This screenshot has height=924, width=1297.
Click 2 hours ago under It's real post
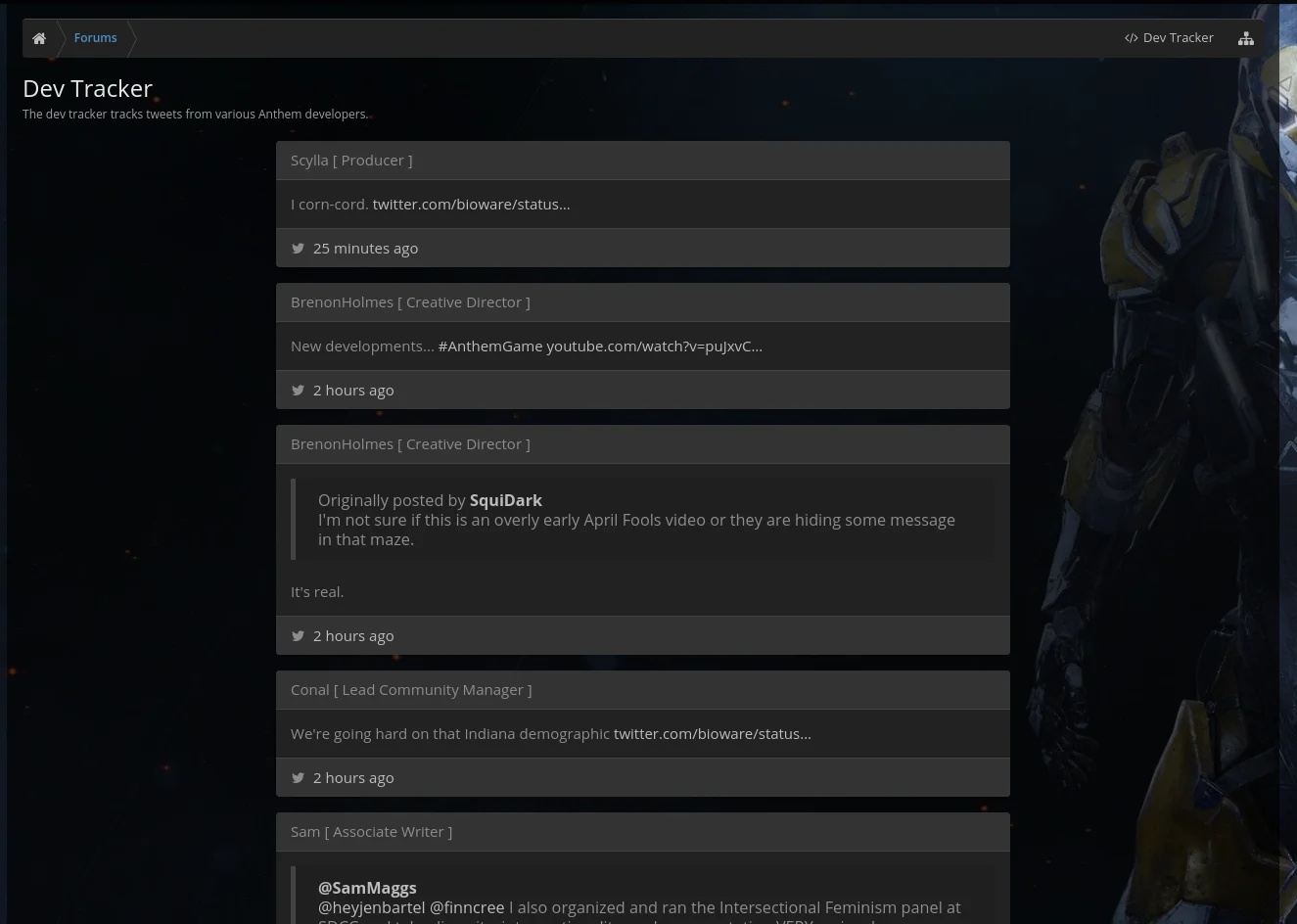tap(353, 636)
